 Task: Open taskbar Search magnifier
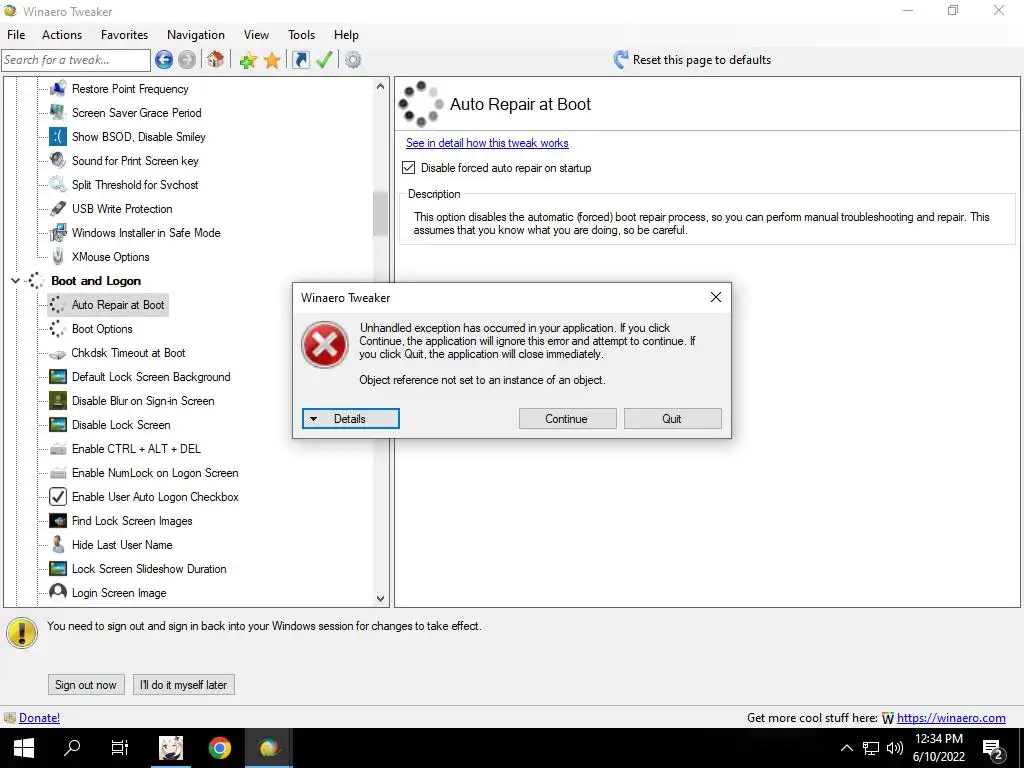pos(71,748)
